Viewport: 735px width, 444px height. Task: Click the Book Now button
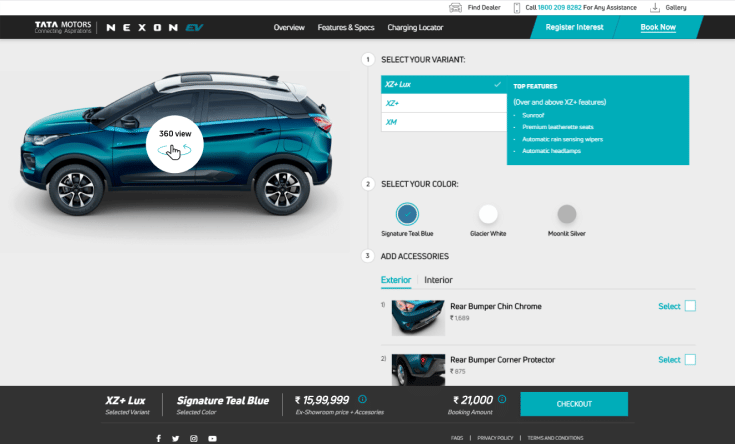[658, 27]
